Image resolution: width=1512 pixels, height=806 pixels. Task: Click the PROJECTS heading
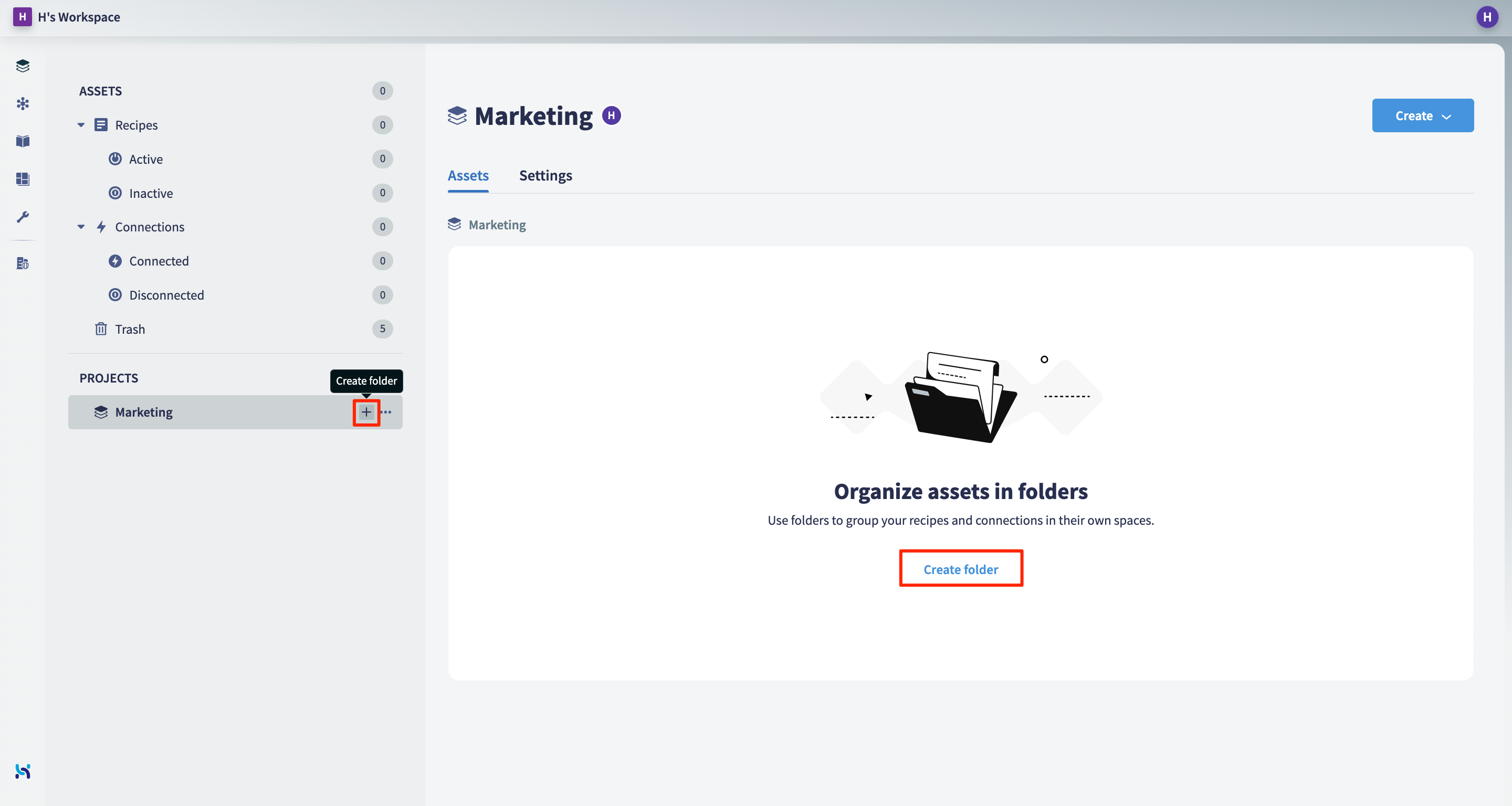pyautogui.click(x=109, y=378)
